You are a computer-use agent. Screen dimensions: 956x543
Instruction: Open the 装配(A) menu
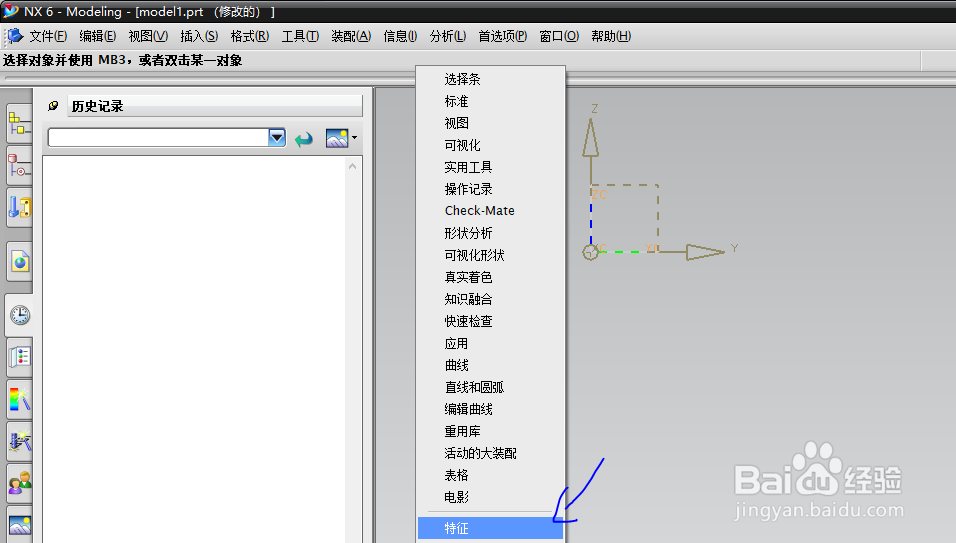(351, 37)
